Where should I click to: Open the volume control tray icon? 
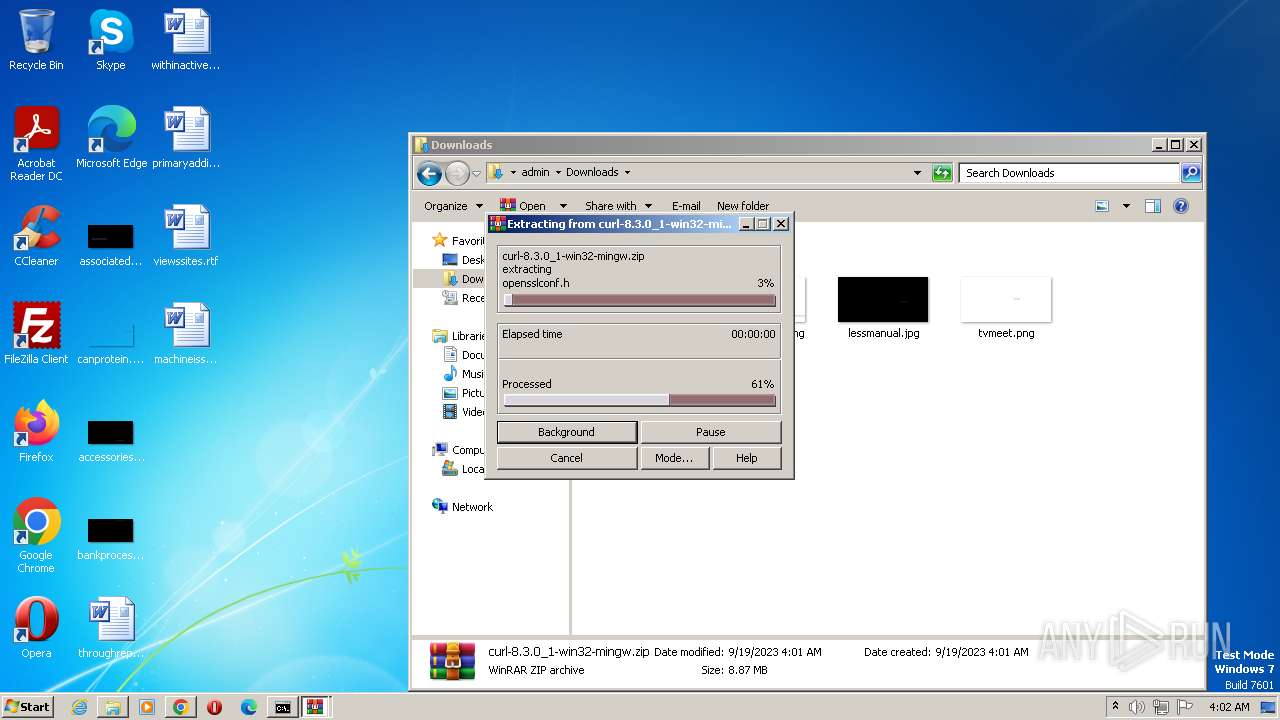(x=1137, y=707)
